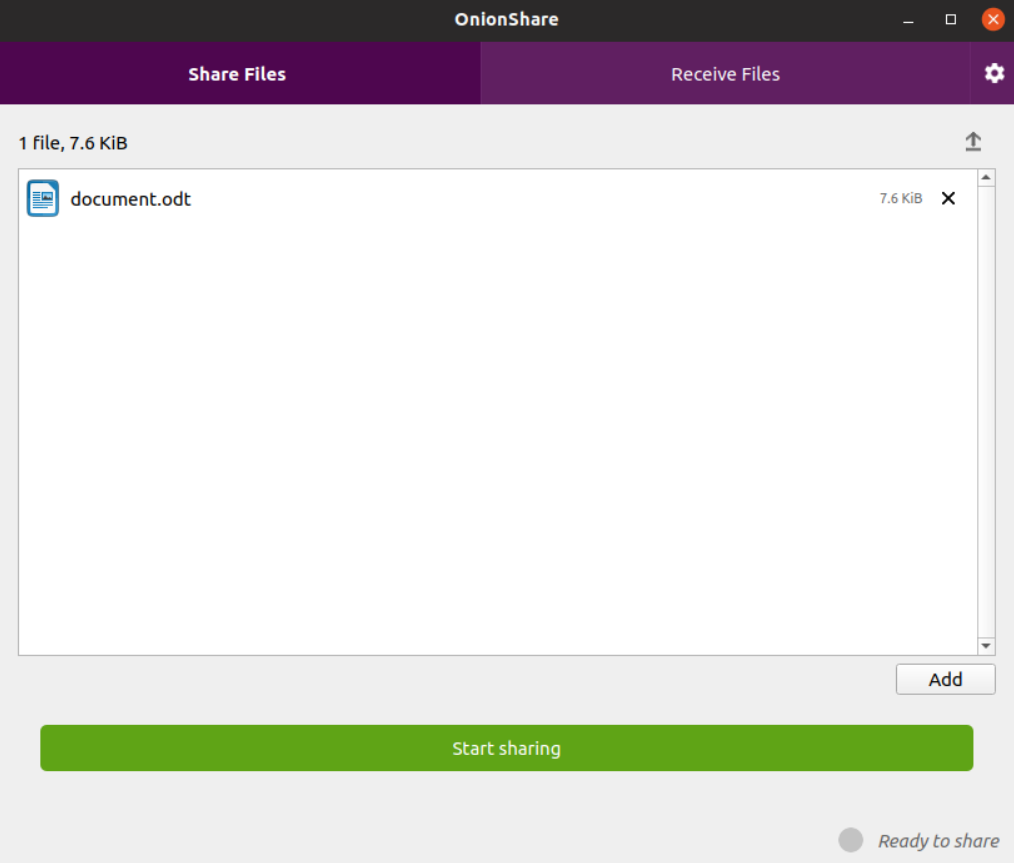Close the OnionShare window
The height and width of the screenshot is (863, 1014).
(993, 20)
